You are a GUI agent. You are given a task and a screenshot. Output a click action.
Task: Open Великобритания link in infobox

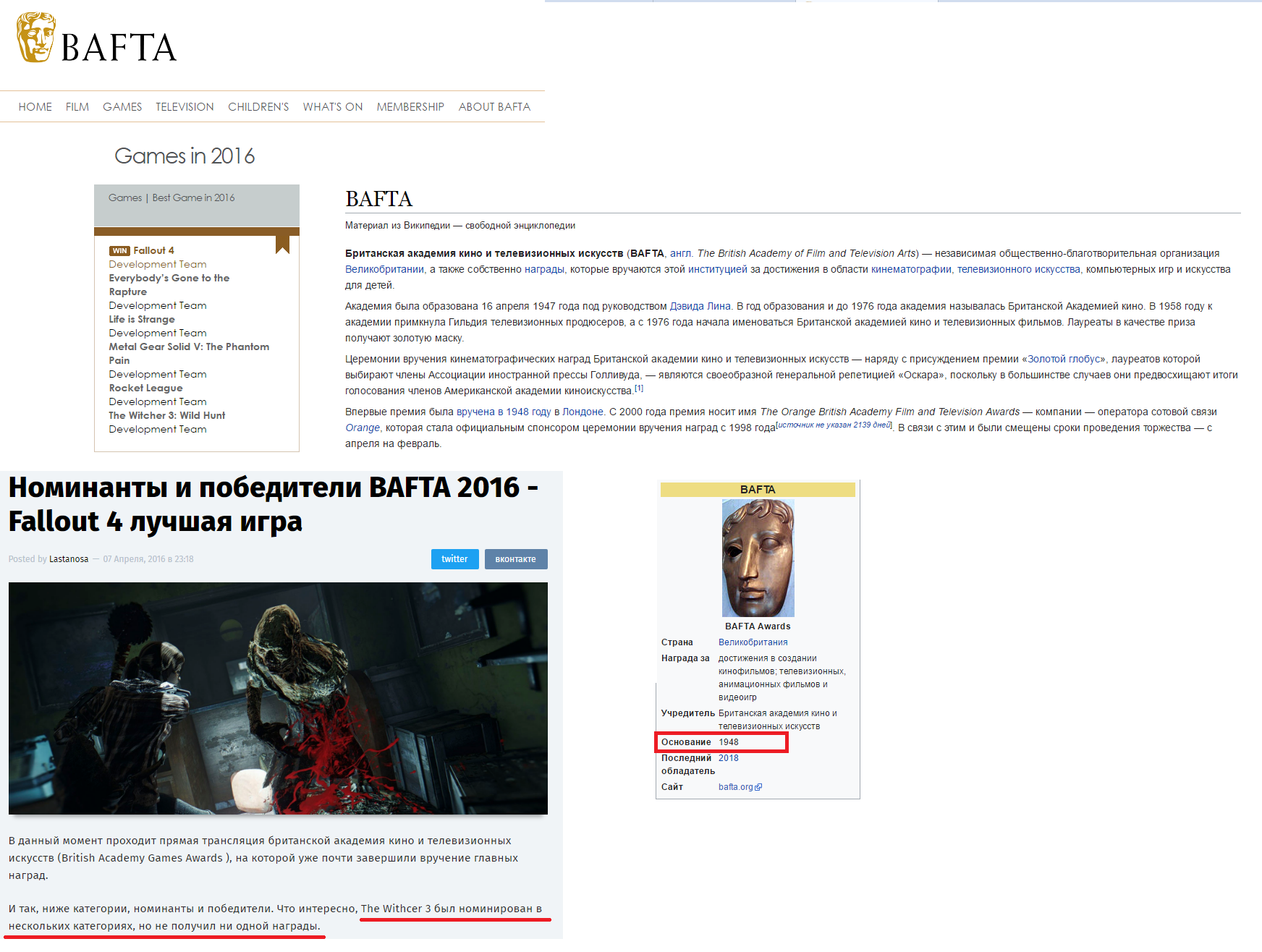[753, 642]
